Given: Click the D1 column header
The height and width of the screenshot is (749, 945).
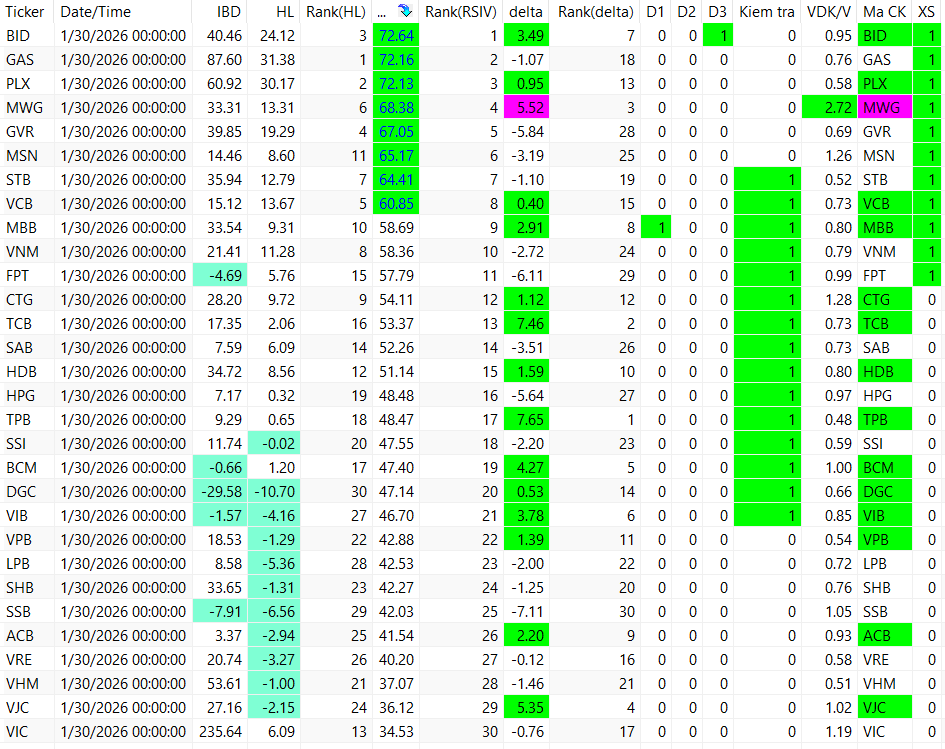Looking at the screenshot, I should (x=655, y=12).
